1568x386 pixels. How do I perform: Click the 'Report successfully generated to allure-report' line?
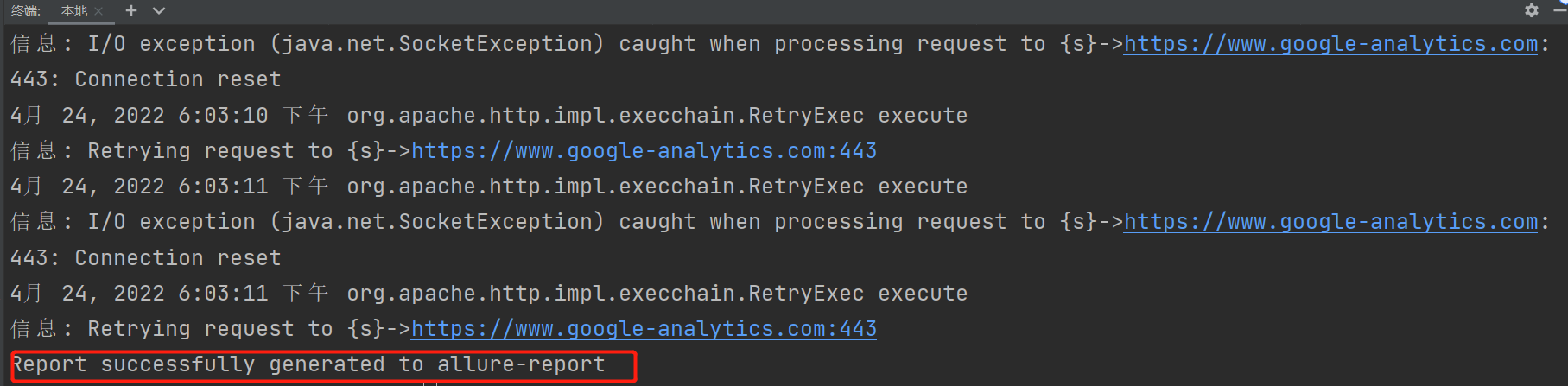(x=308, y=365)
